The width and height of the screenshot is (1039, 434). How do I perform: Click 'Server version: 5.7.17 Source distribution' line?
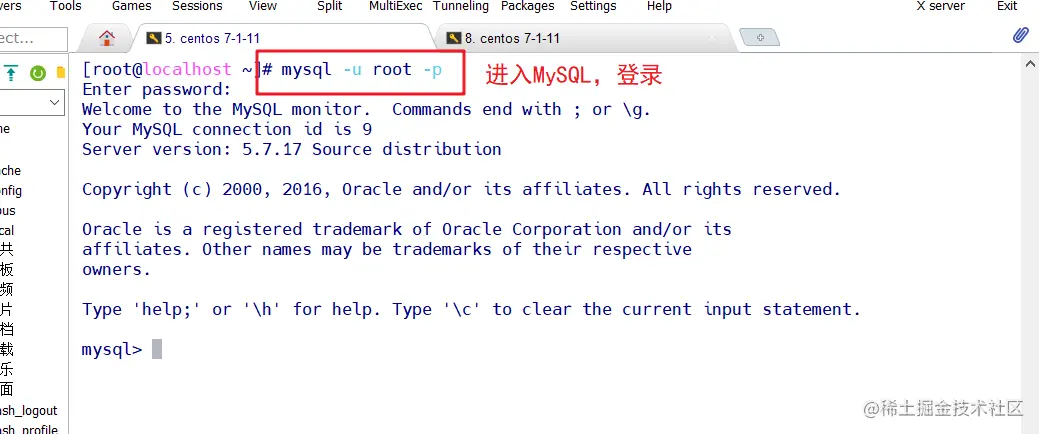pyautogui.click(x=292, y=149)
